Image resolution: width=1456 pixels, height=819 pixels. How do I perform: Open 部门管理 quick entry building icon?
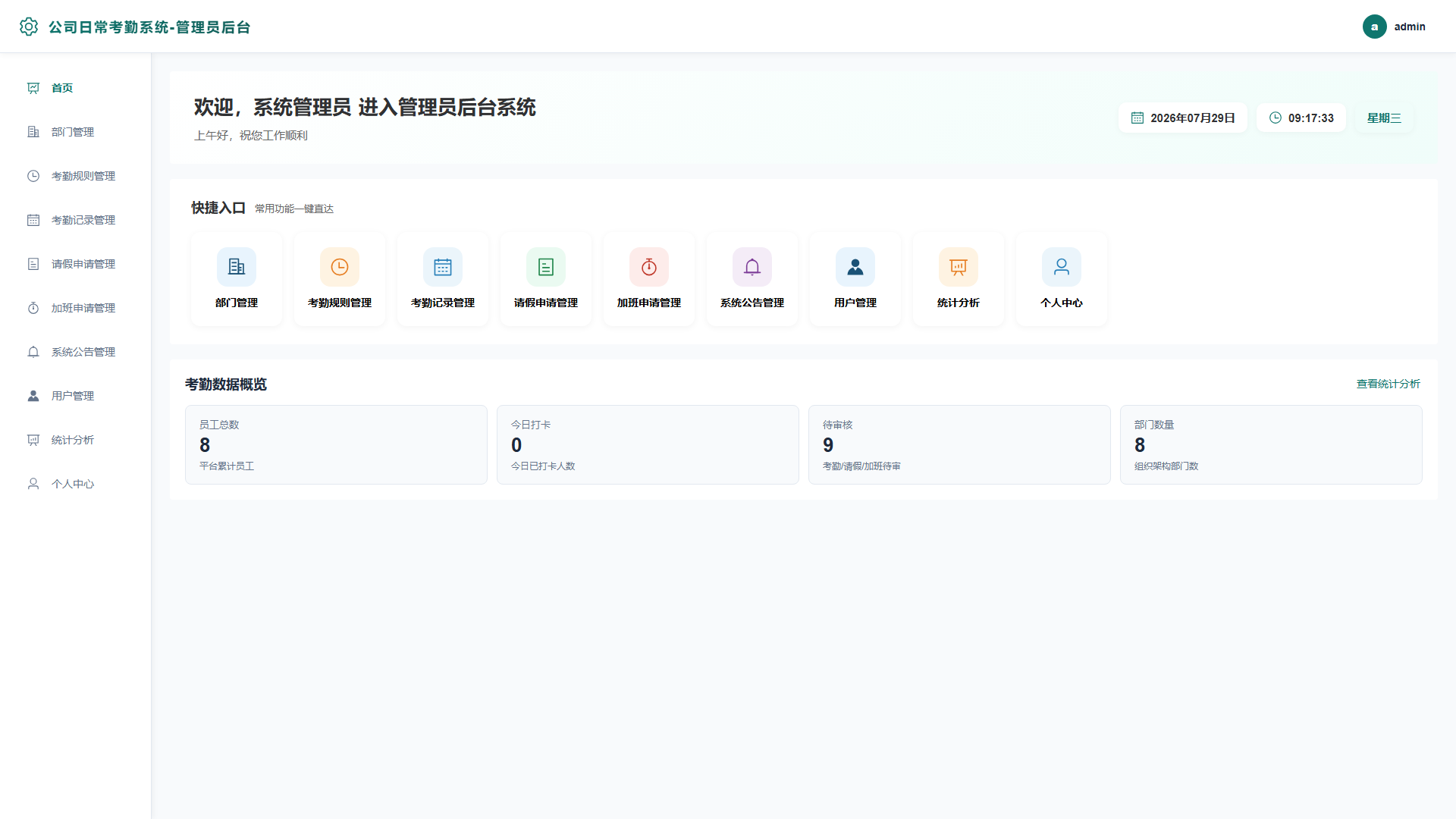(237, 267)
